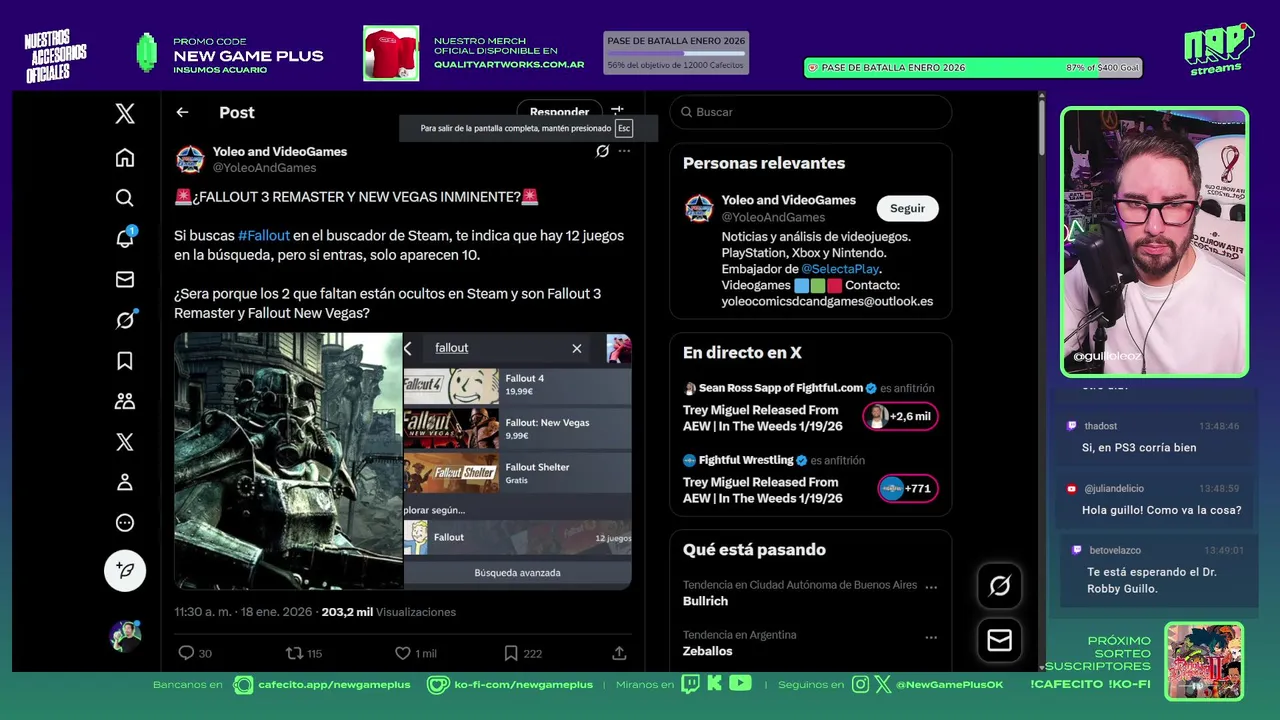This screenshot has height=720, width=1280.
Task: Open account avatar at sidebar bottom
Action: pos(125,636)
